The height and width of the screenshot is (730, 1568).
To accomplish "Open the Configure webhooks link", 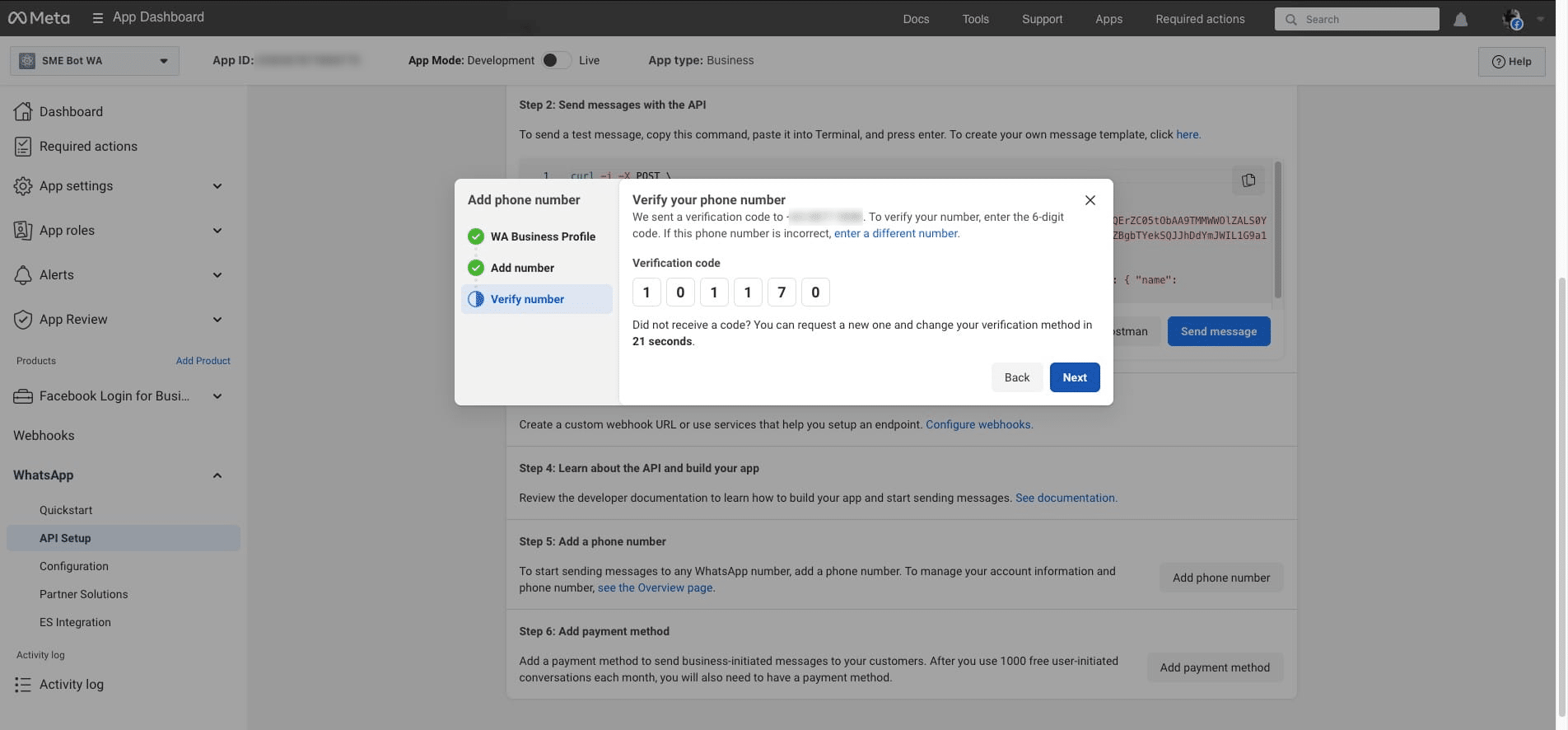I will (978, 424).
